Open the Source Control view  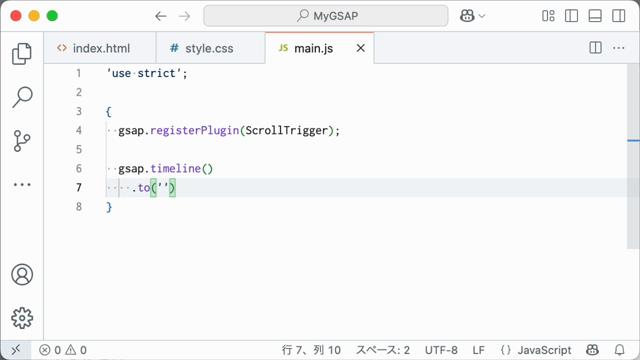pos(22,141)
